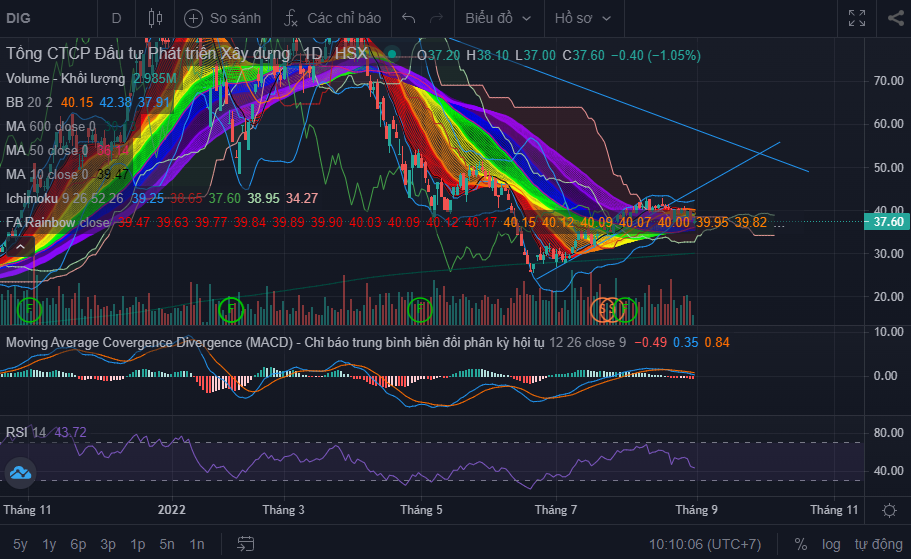Click the 37.60 current price label
Viewport: 911px width, 559px height.
click(888, 222)
